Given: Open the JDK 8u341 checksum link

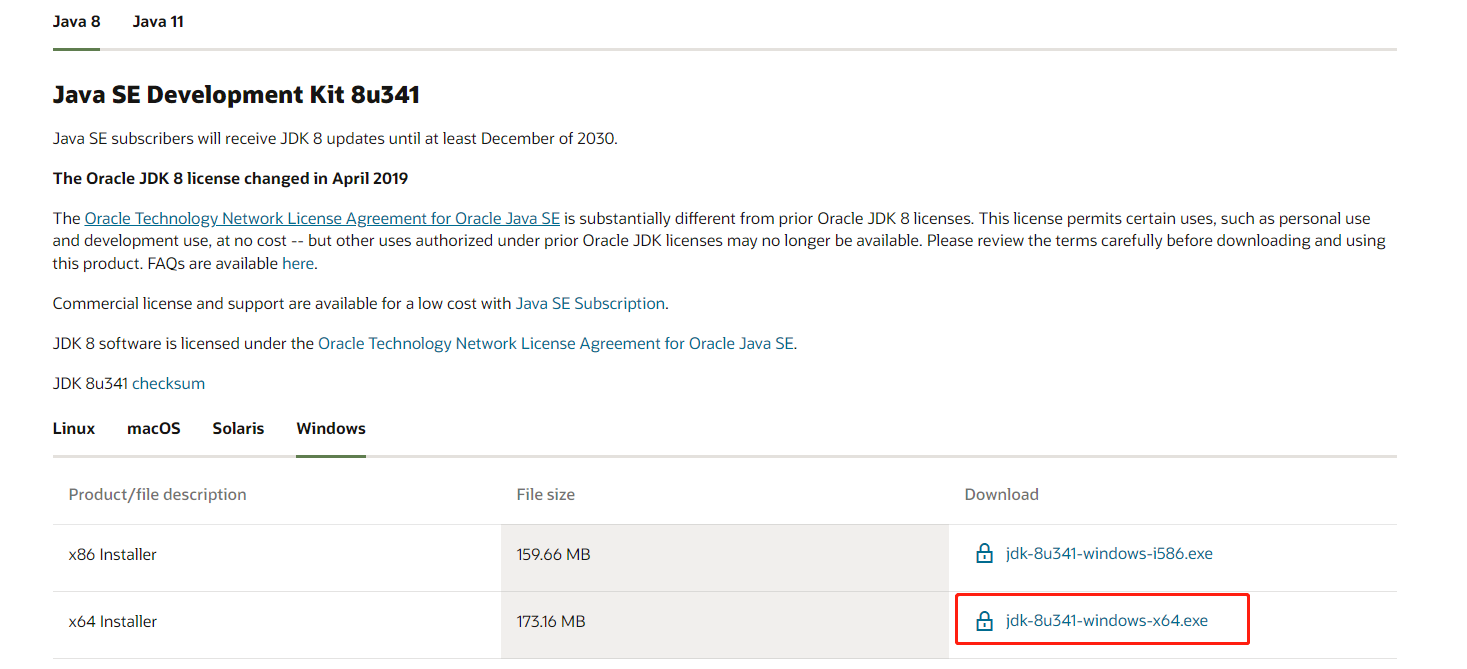Looking at the screenshot, I should tap(168, 383).
